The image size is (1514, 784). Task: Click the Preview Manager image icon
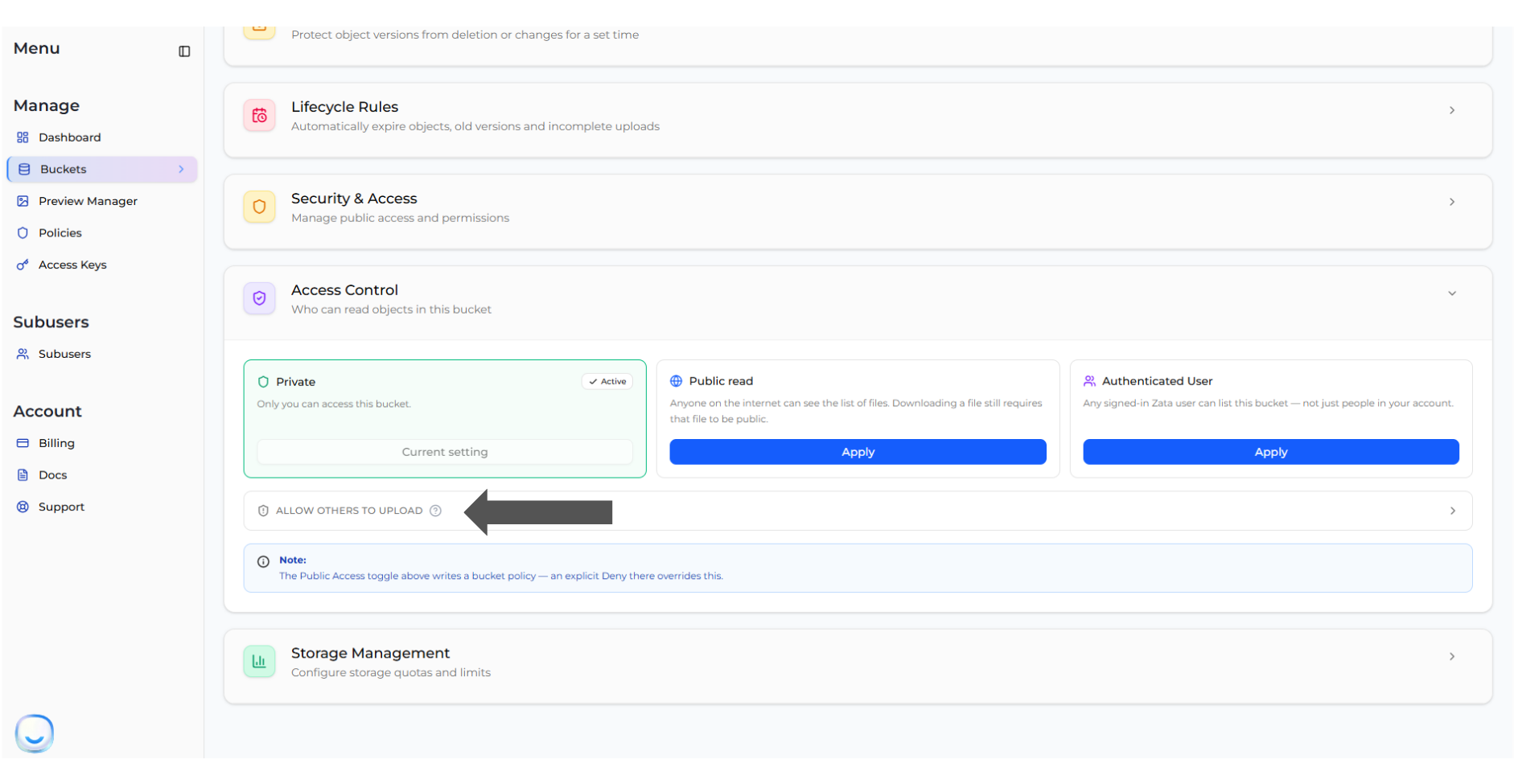(23, 201)
